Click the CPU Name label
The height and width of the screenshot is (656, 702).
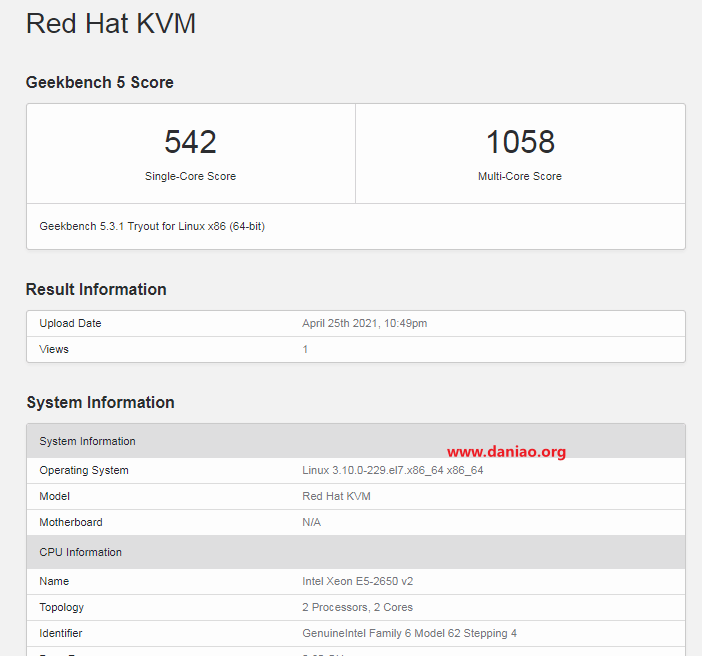point(54,581)
